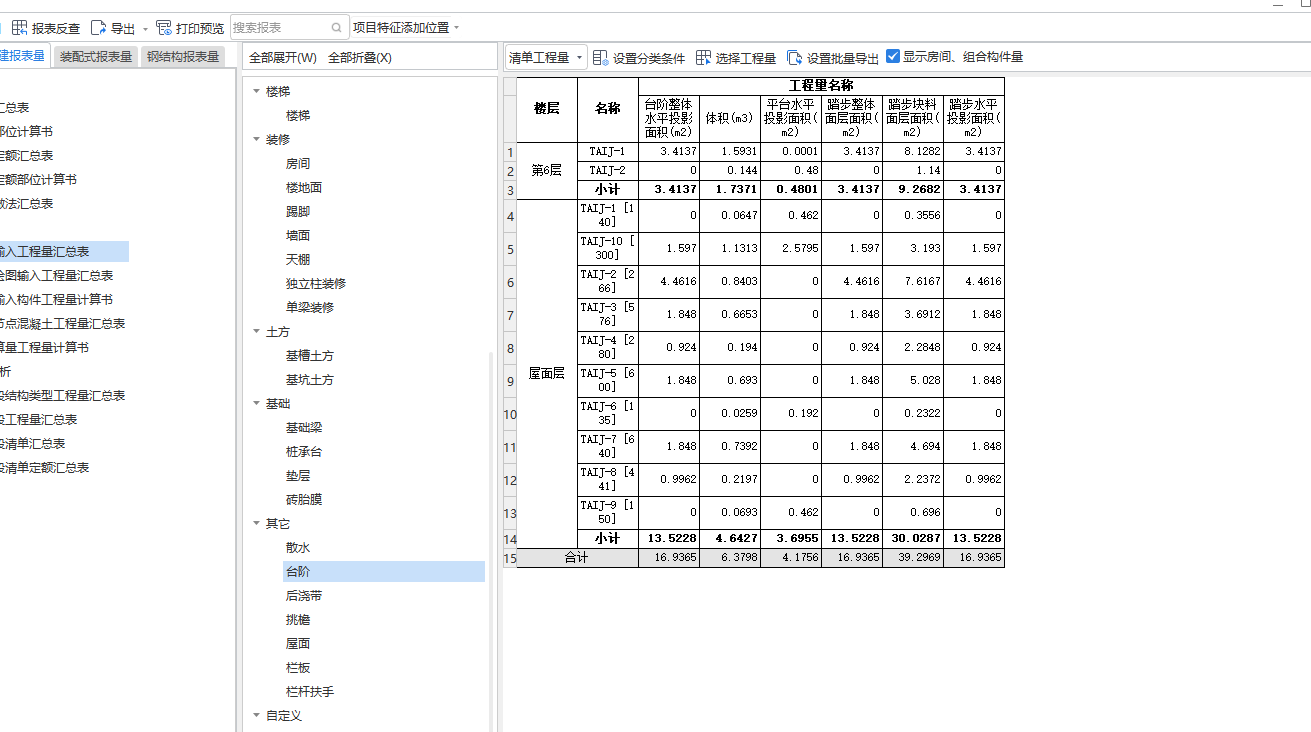Switch to 钢结构报表量 tab
1311x732 pixels.
tap(183, 57)
